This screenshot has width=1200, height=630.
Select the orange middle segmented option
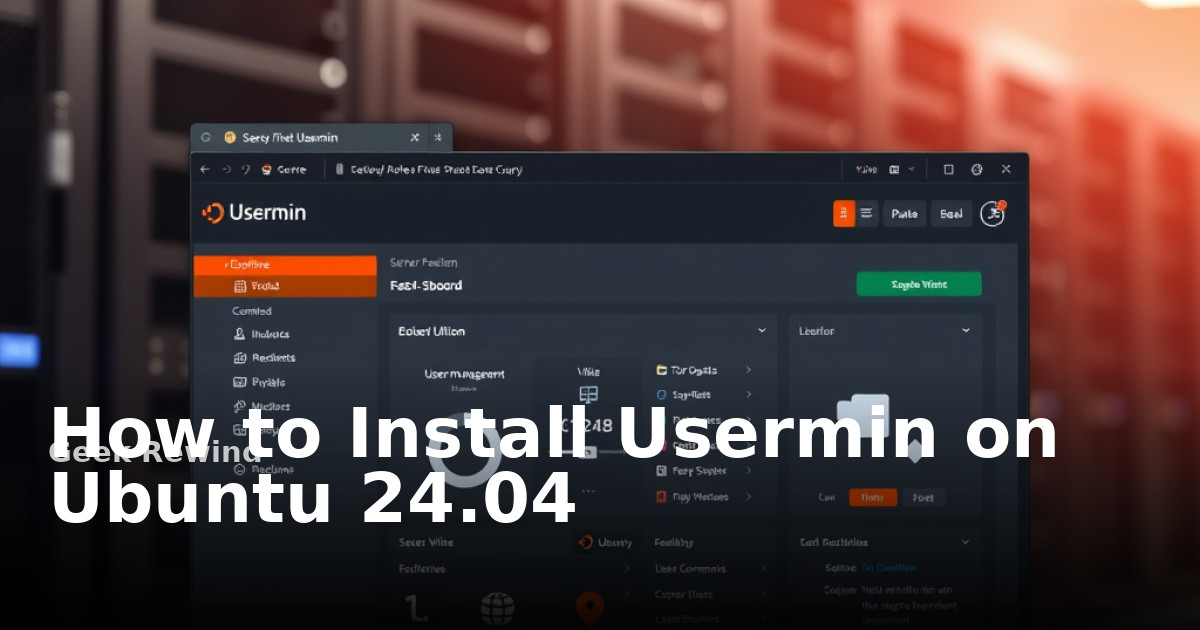873,497
